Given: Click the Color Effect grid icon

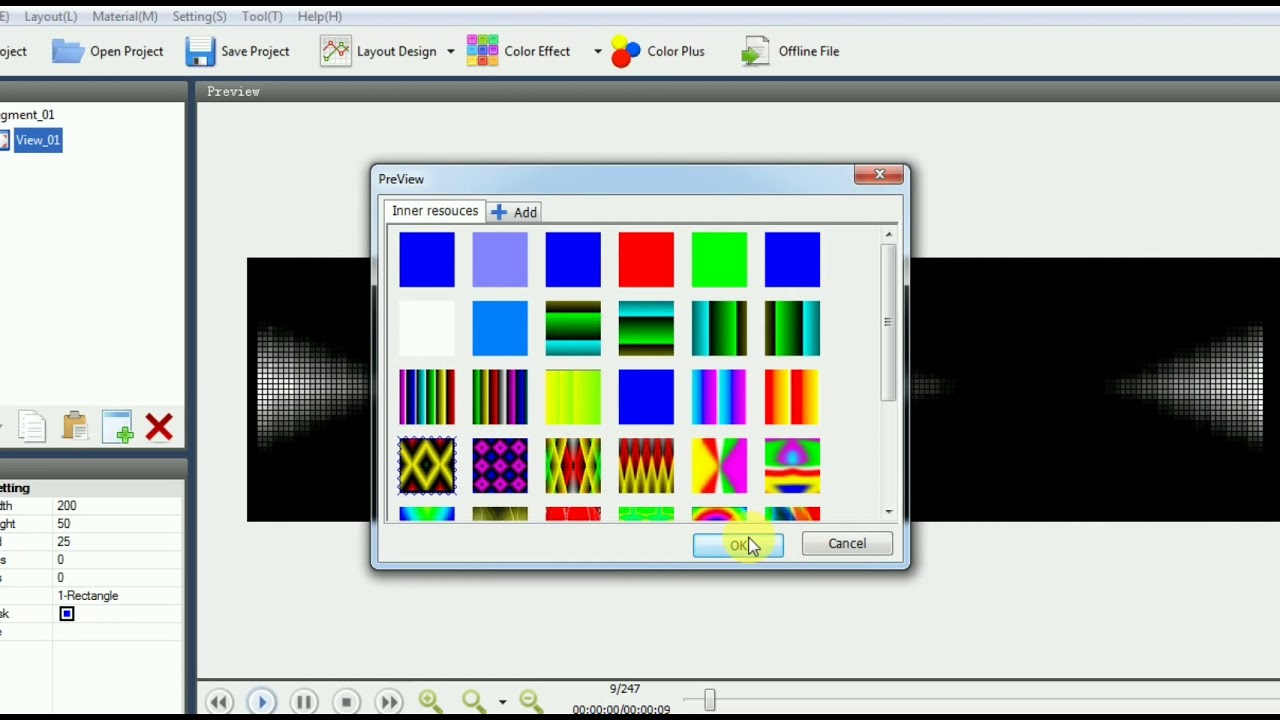Looking at the screenshot, I should [x=482, y=51].
